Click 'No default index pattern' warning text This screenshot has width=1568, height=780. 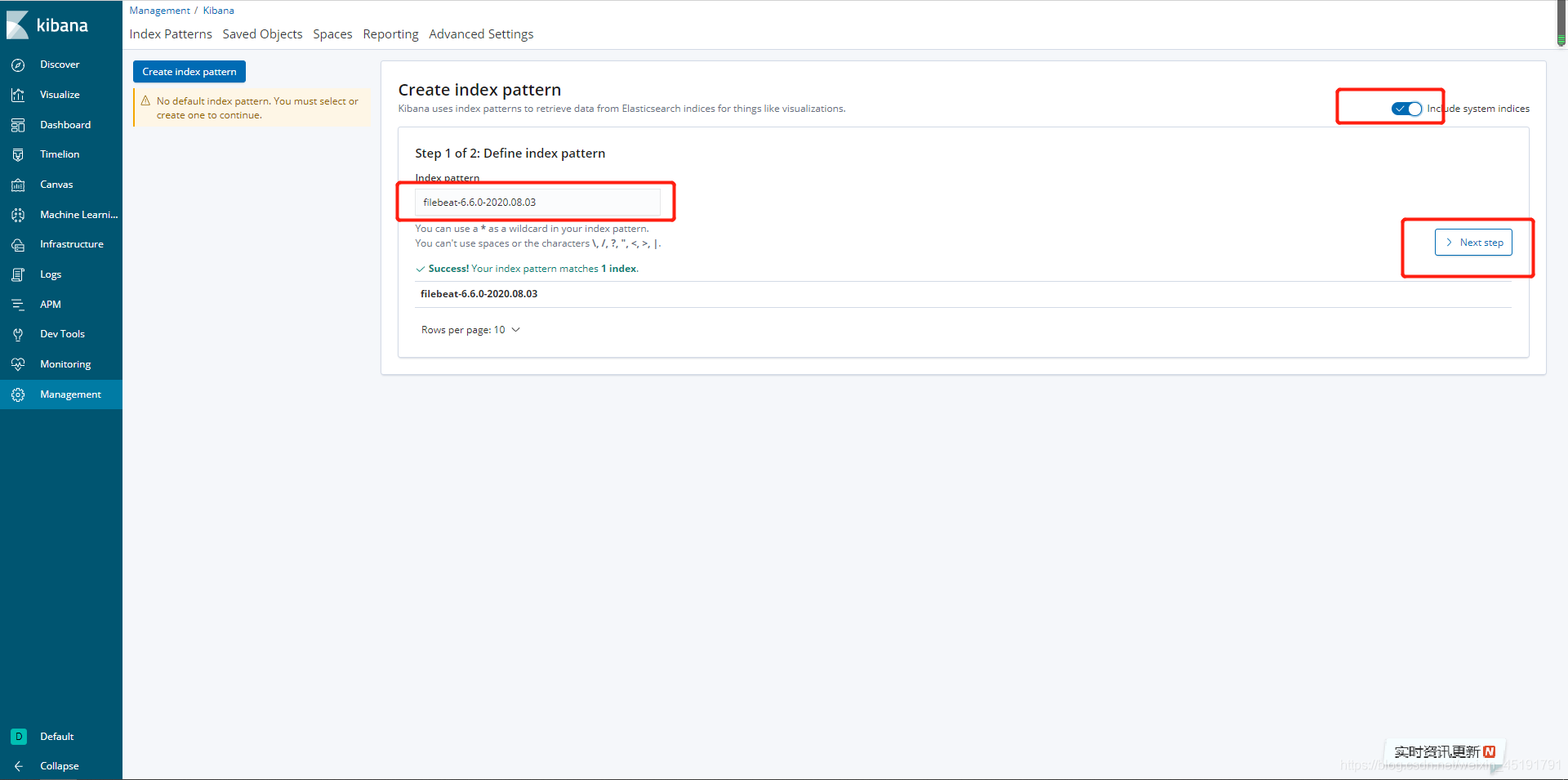257,109
